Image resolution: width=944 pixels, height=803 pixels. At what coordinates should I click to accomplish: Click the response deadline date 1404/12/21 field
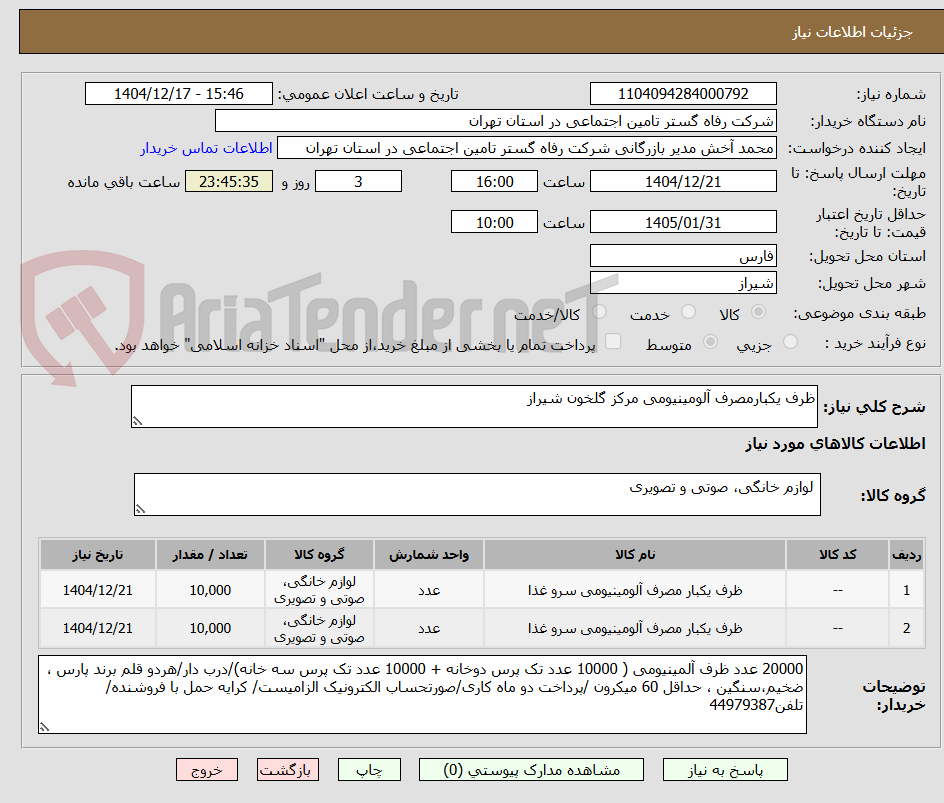pos(683,181)
